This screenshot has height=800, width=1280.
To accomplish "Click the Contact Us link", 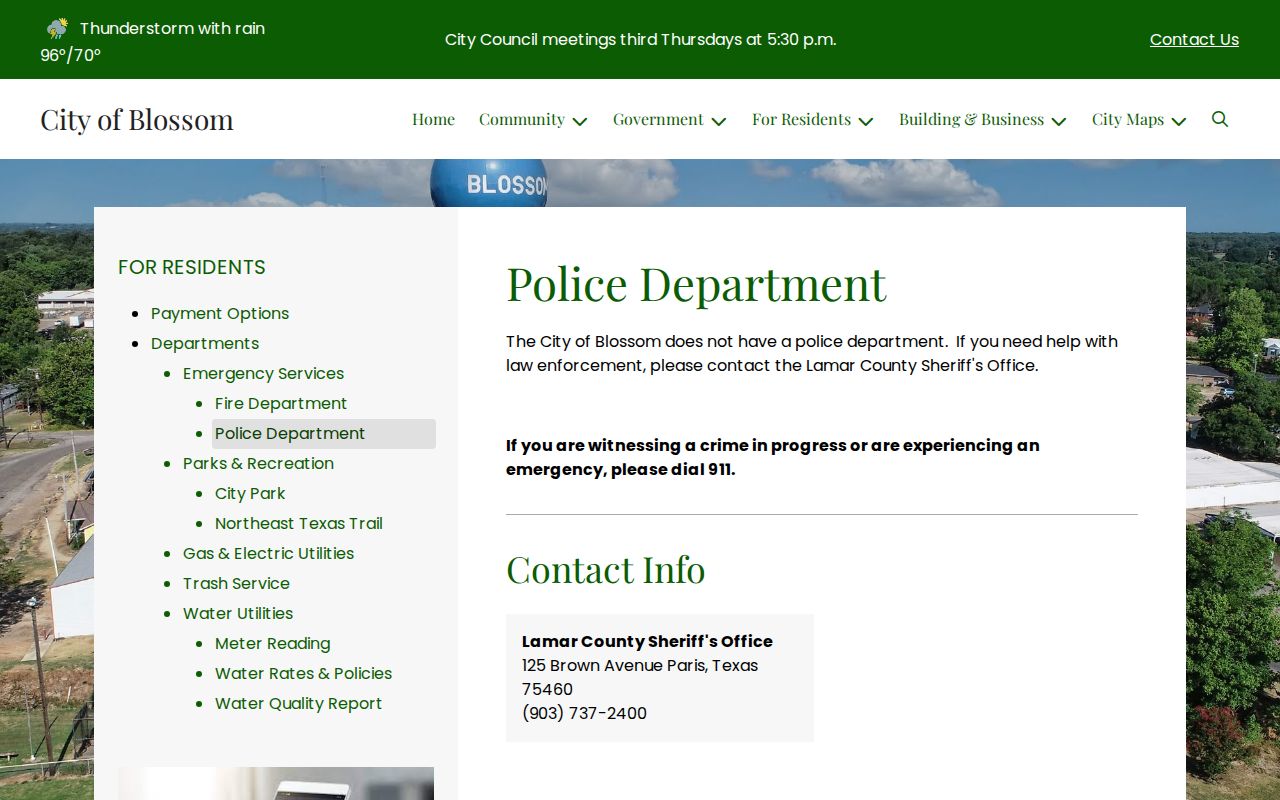I will [x=1194, y=39].
